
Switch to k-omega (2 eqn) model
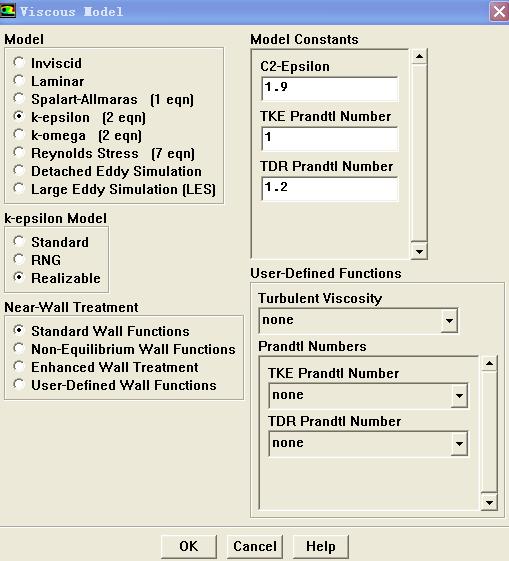19,135
